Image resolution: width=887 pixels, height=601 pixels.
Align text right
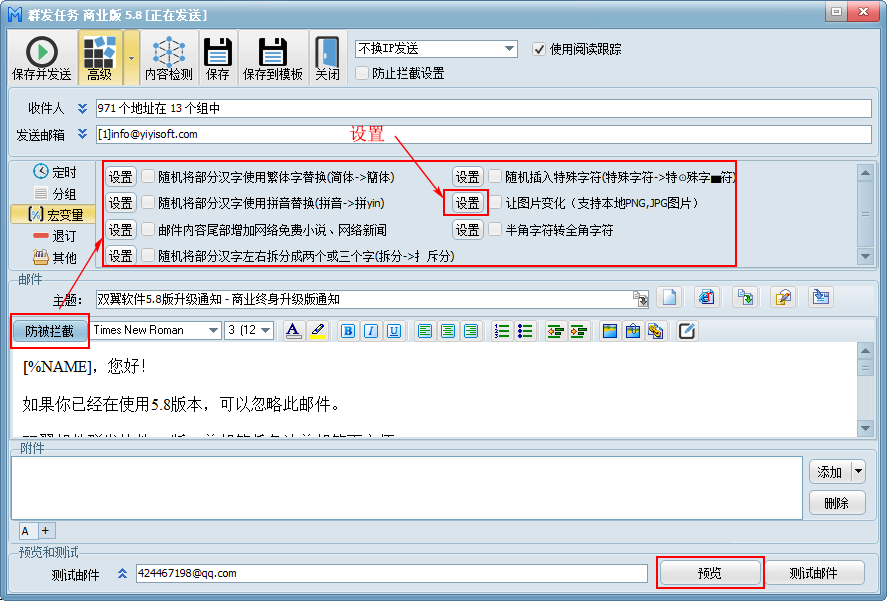pyautogui.click(x=471, y=331)
